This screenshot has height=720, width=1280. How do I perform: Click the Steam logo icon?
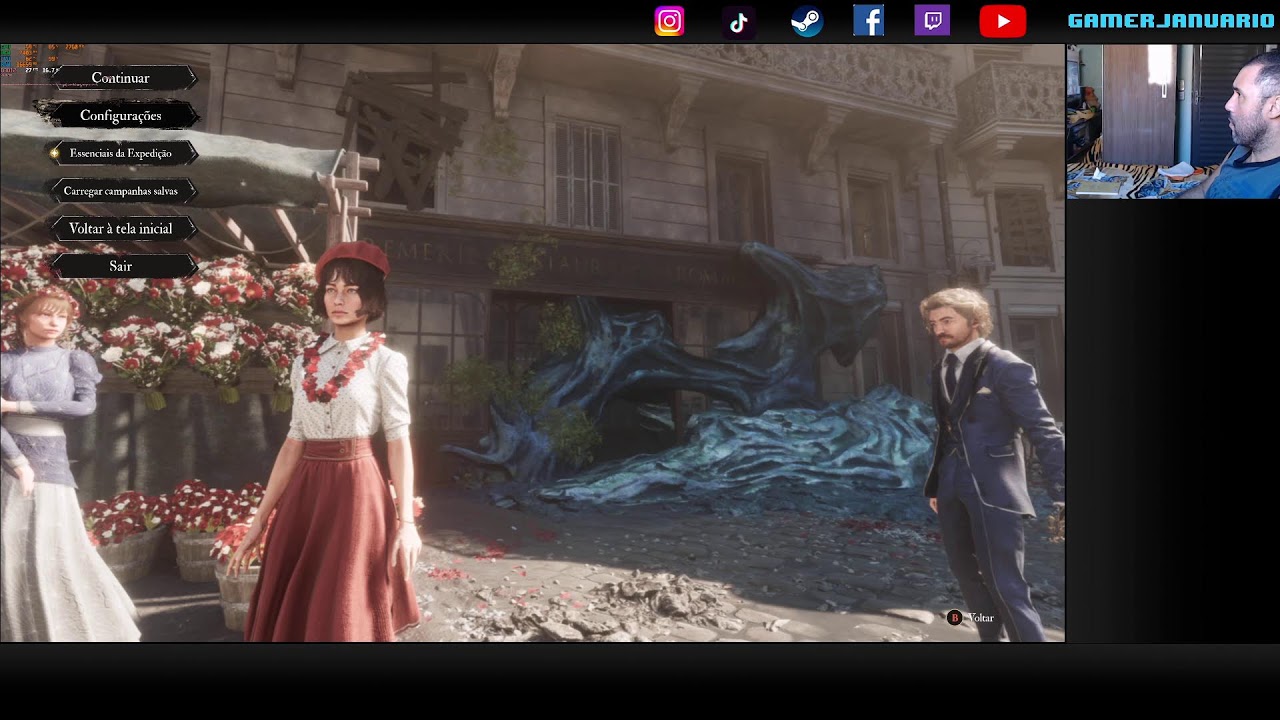pos(807,21)
